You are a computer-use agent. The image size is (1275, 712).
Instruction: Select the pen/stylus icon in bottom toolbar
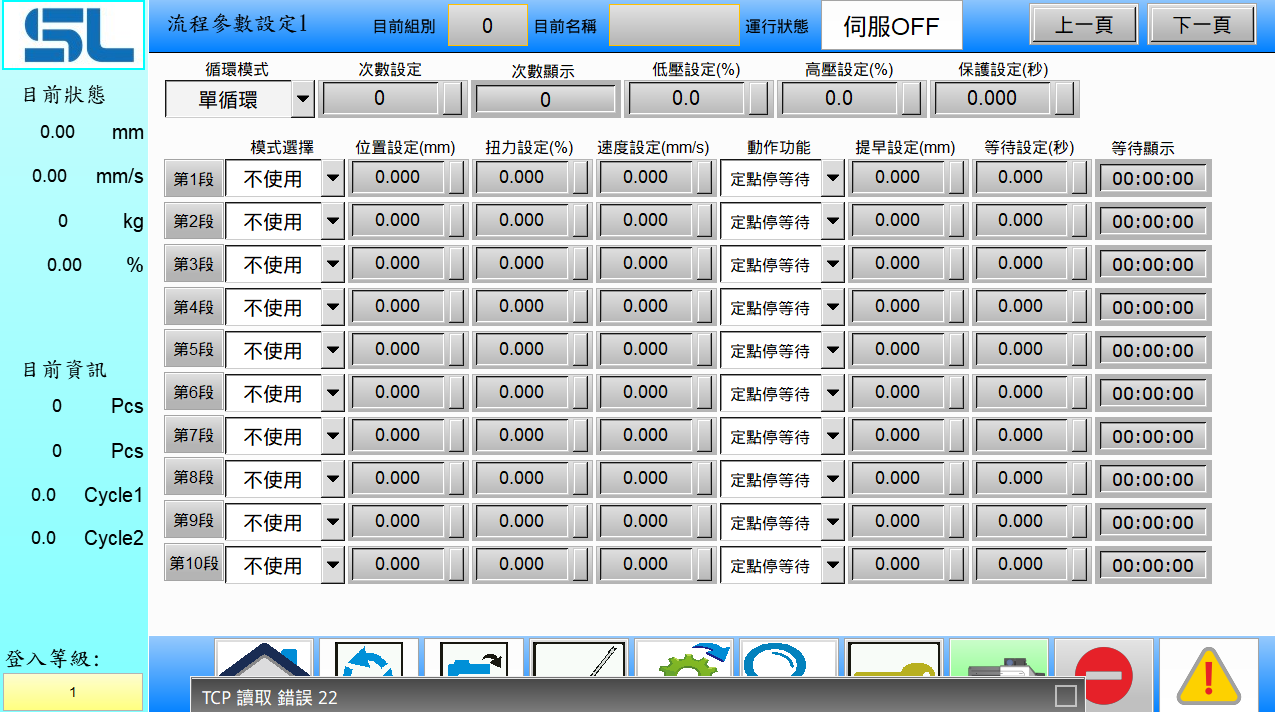[x=579, y=658]
